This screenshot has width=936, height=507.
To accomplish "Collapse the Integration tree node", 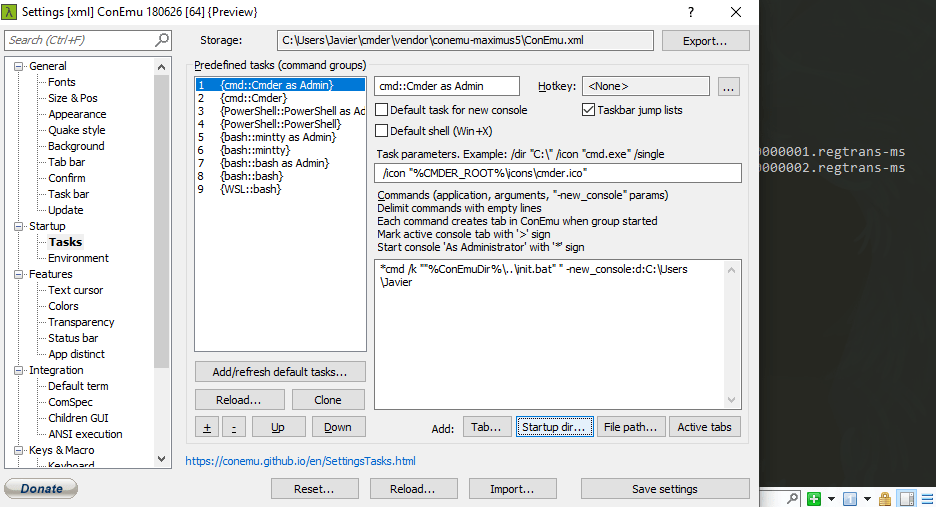I will 19,370.
